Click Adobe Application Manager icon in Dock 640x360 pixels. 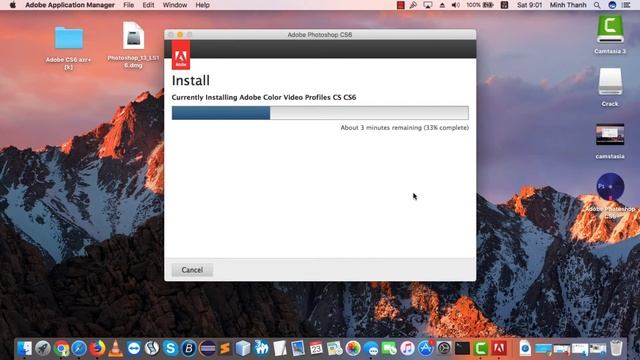click(499, 348)
